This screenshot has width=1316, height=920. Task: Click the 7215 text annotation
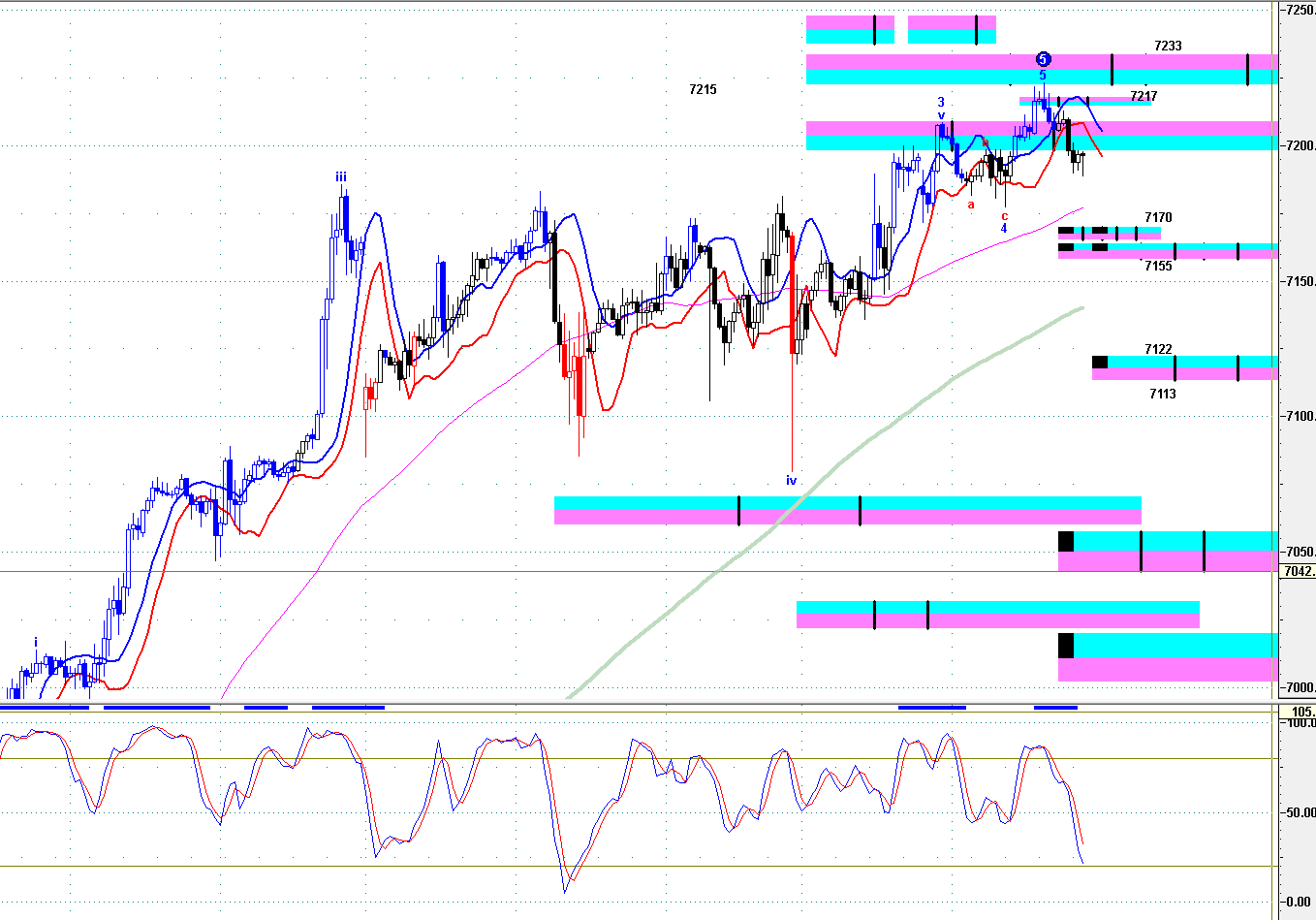[x=703, y=89]
